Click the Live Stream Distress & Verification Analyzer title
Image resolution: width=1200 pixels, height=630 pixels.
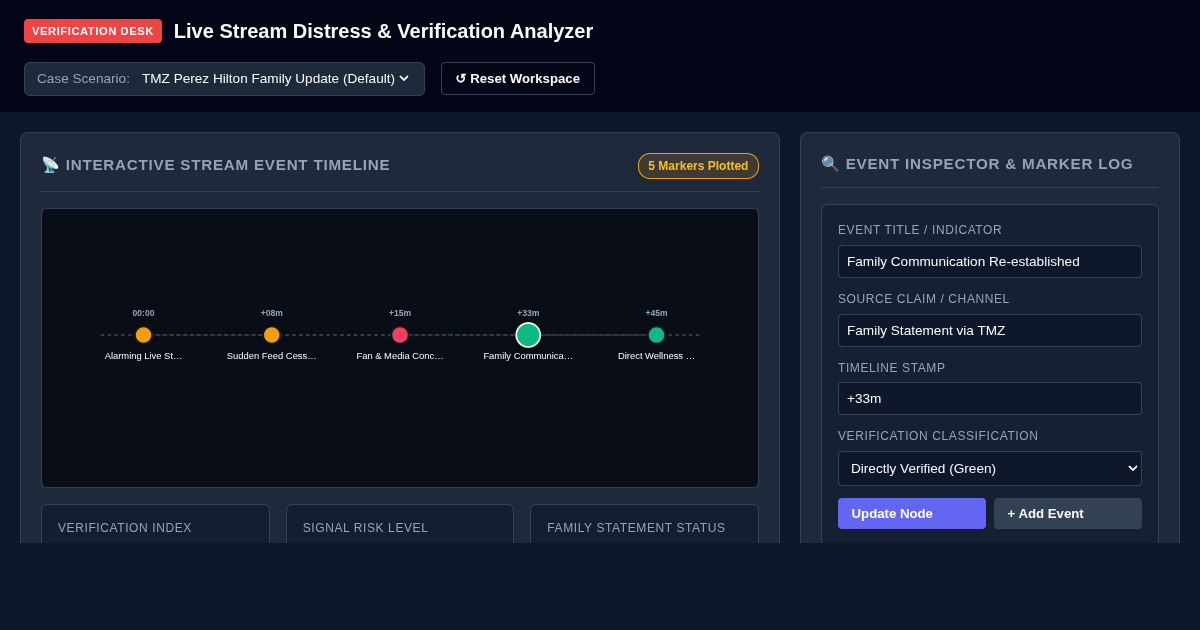pos(383,31)
